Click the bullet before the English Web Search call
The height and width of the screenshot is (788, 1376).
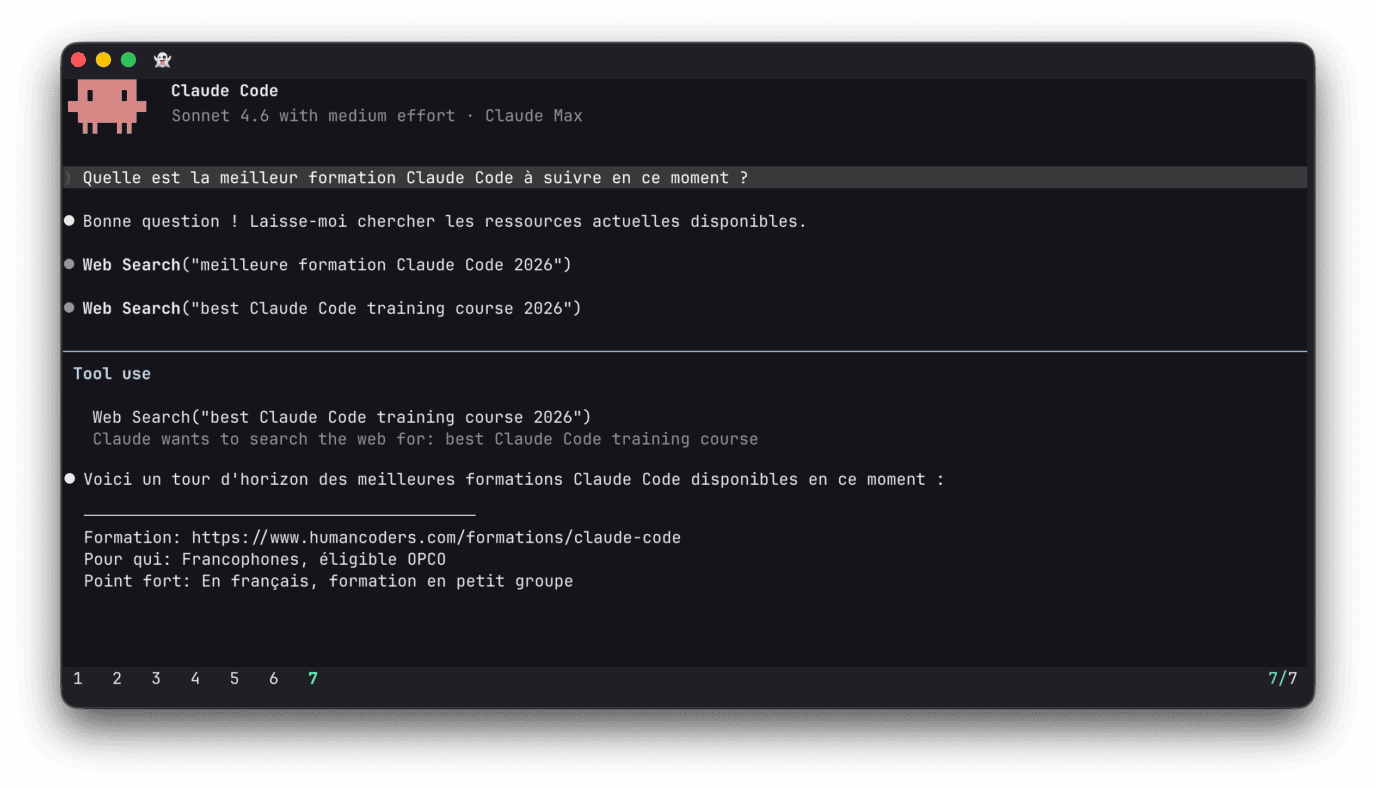coord(68,308)
